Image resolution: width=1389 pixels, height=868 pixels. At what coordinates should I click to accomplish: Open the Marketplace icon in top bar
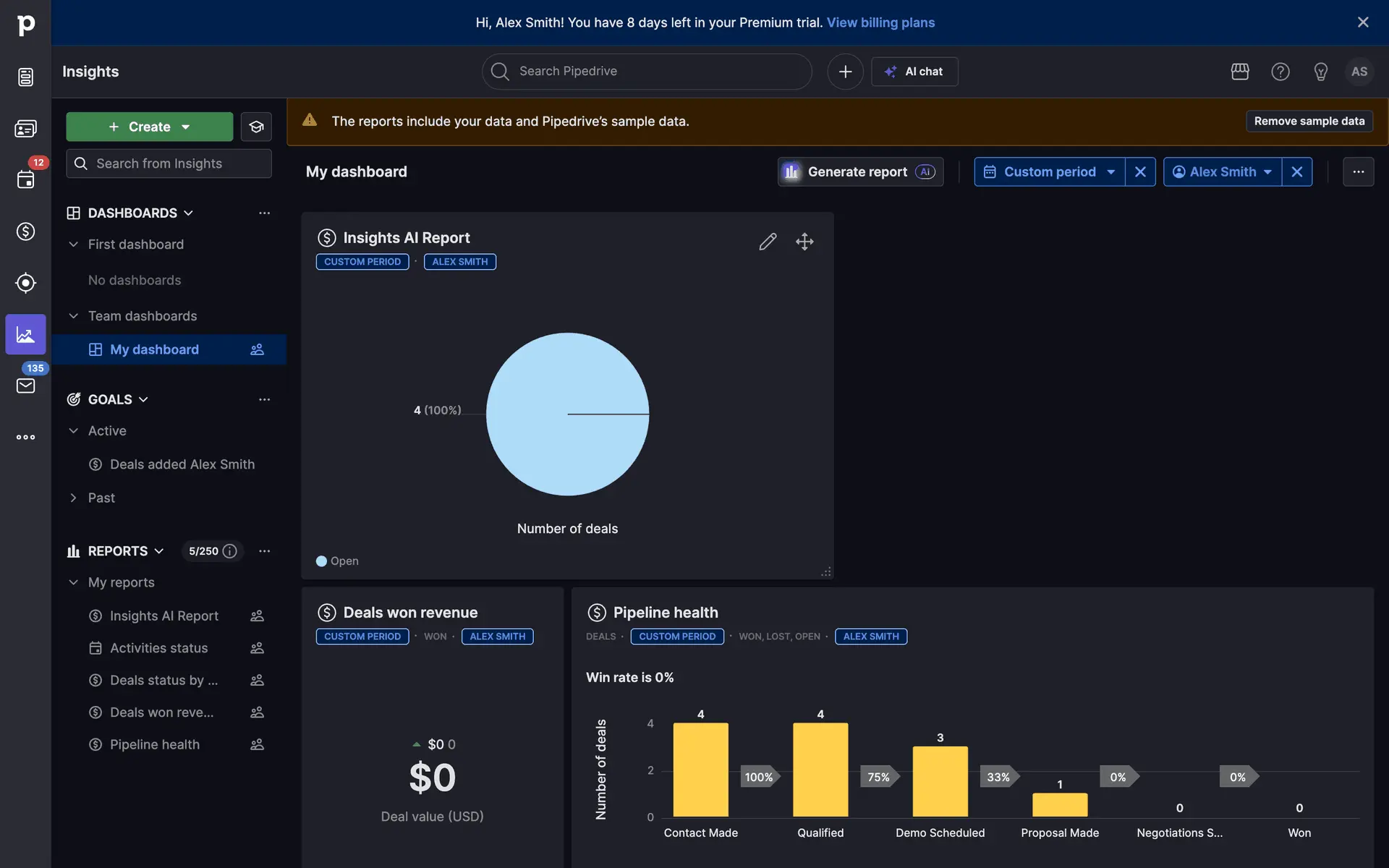click(1240, 72)
